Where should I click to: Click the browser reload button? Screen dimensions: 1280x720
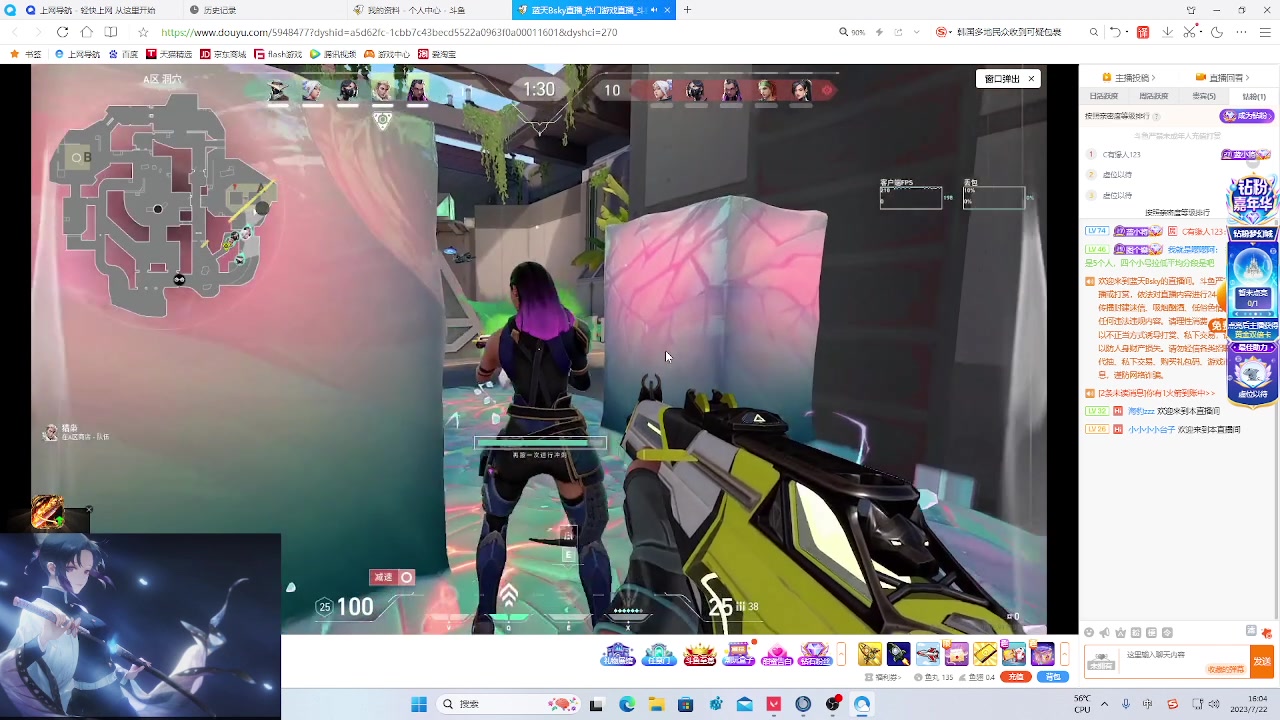pos(63,32)
